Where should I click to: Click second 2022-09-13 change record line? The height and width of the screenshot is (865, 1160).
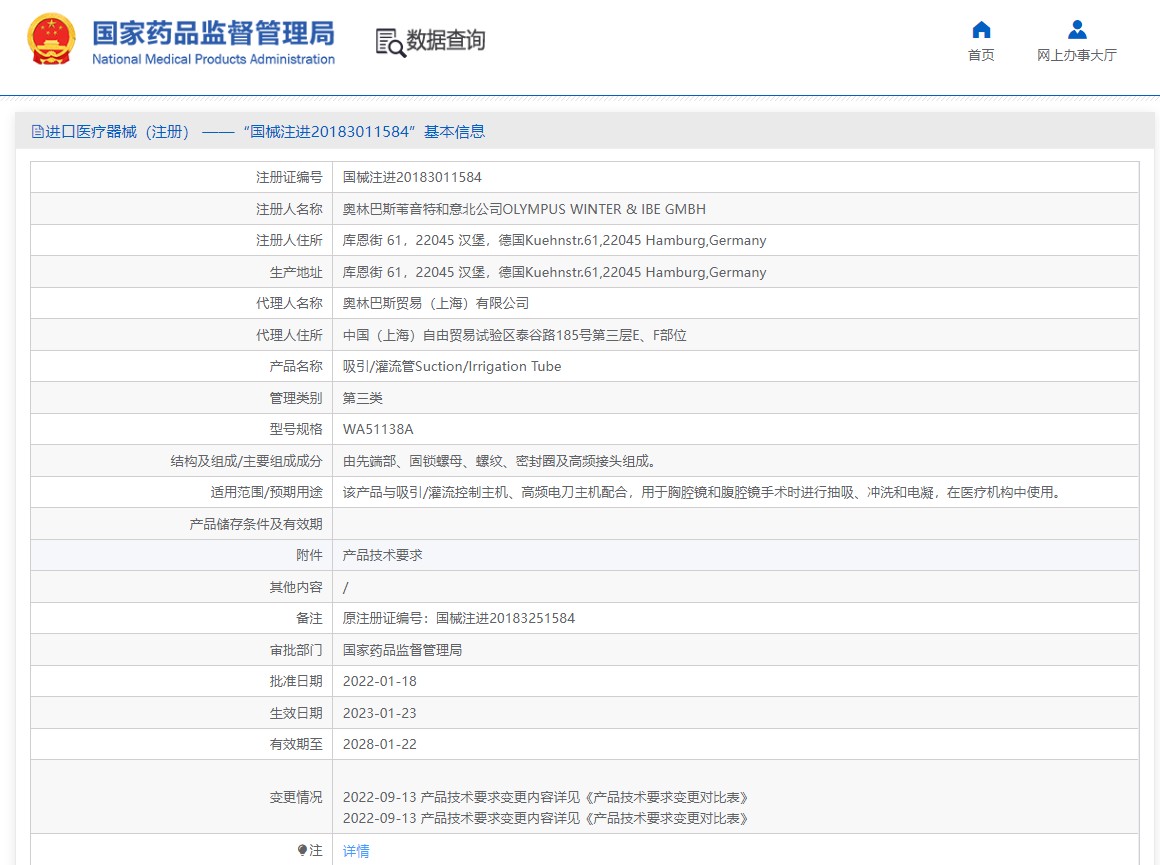point(545,818)
